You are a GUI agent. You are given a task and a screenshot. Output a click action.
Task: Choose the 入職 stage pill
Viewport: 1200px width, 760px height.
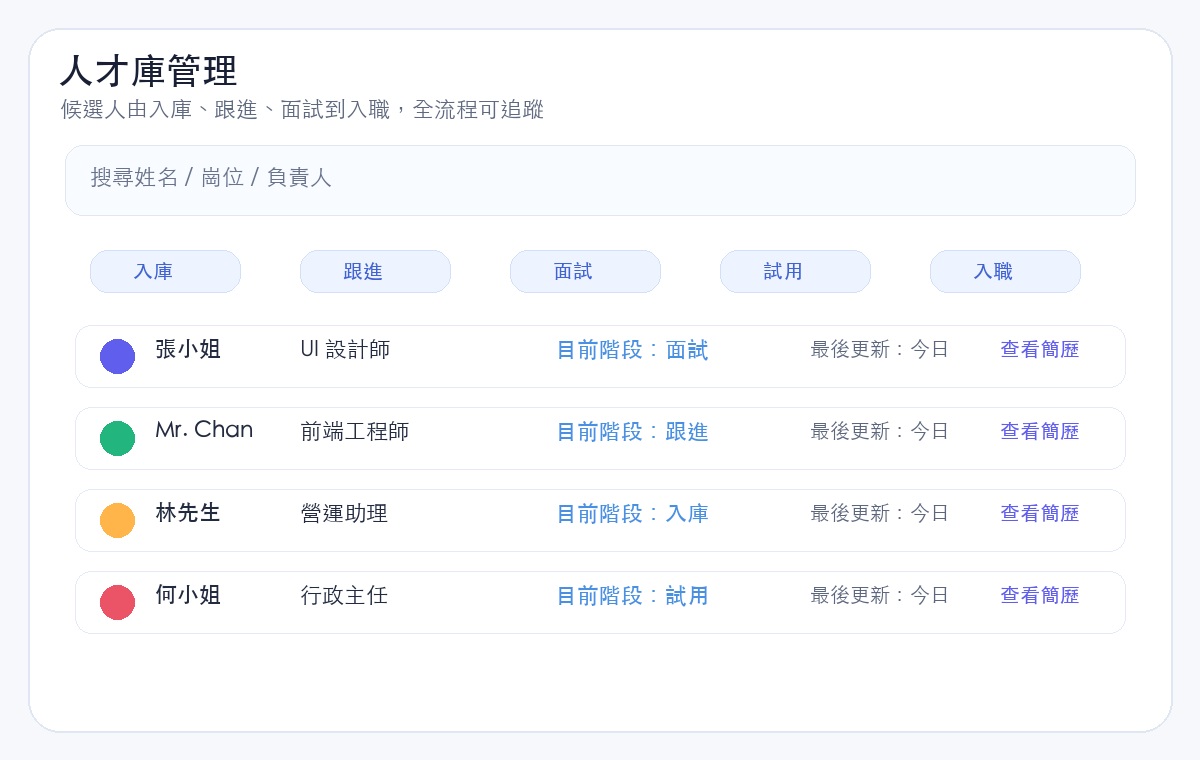tap(1005, 271)
